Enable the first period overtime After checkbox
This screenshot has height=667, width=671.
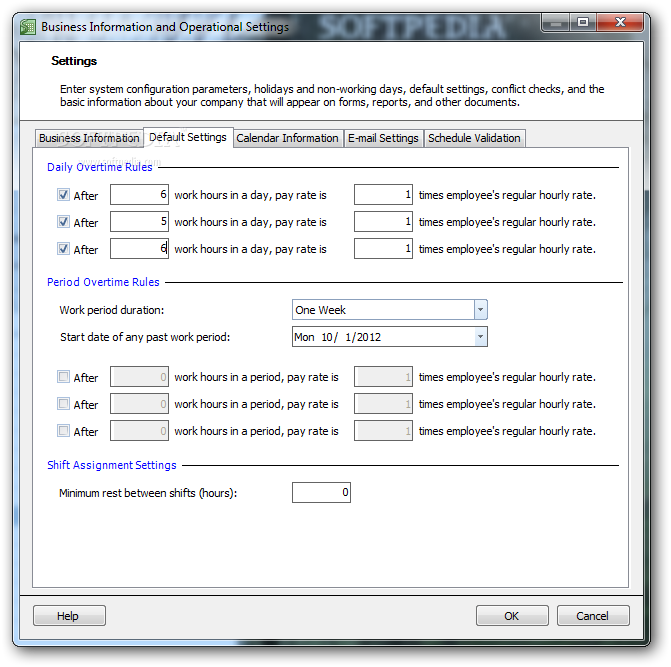pos(63,377)
